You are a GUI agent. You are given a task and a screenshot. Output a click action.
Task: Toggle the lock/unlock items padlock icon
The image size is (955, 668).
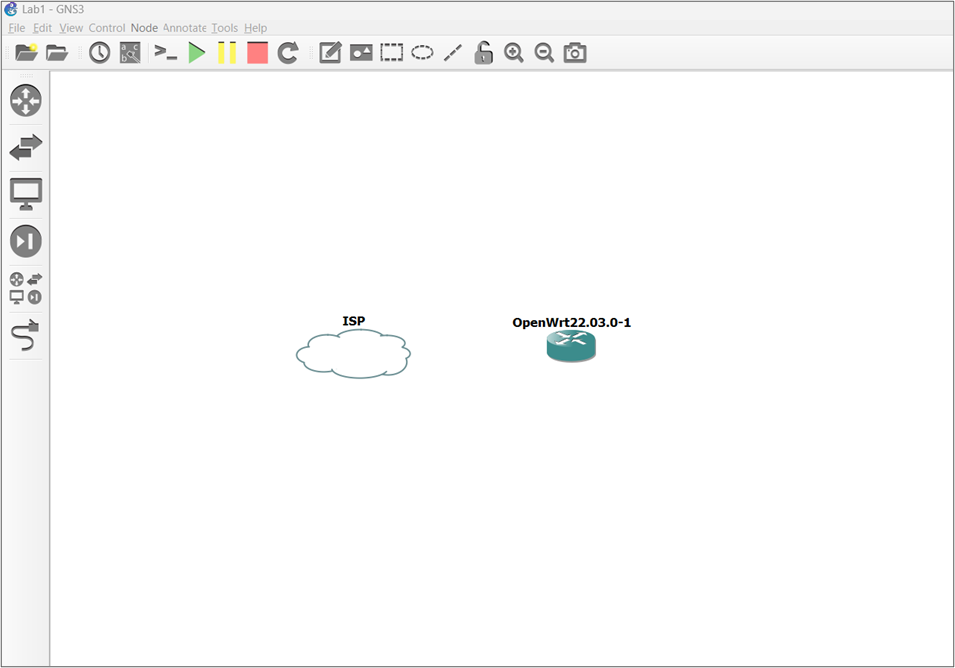pos(484,53)
